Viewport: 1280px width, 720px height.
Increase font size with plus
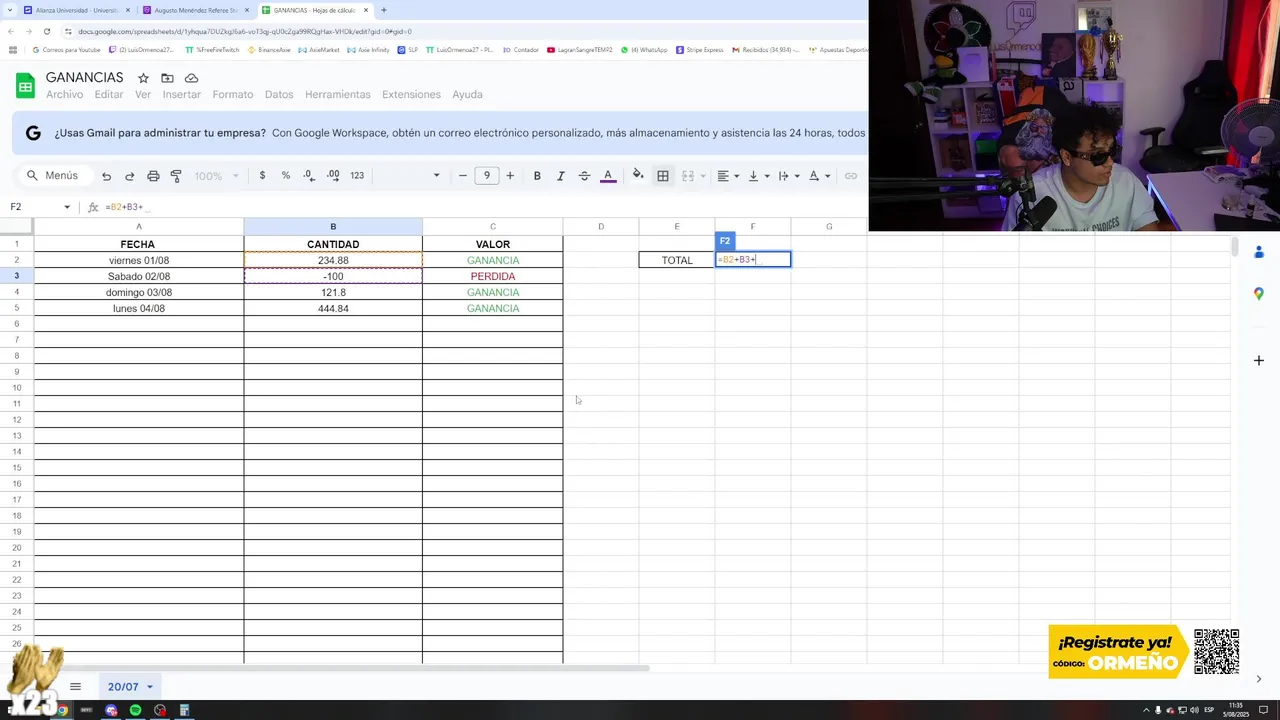pyautogui.click(x=510, y=175)
